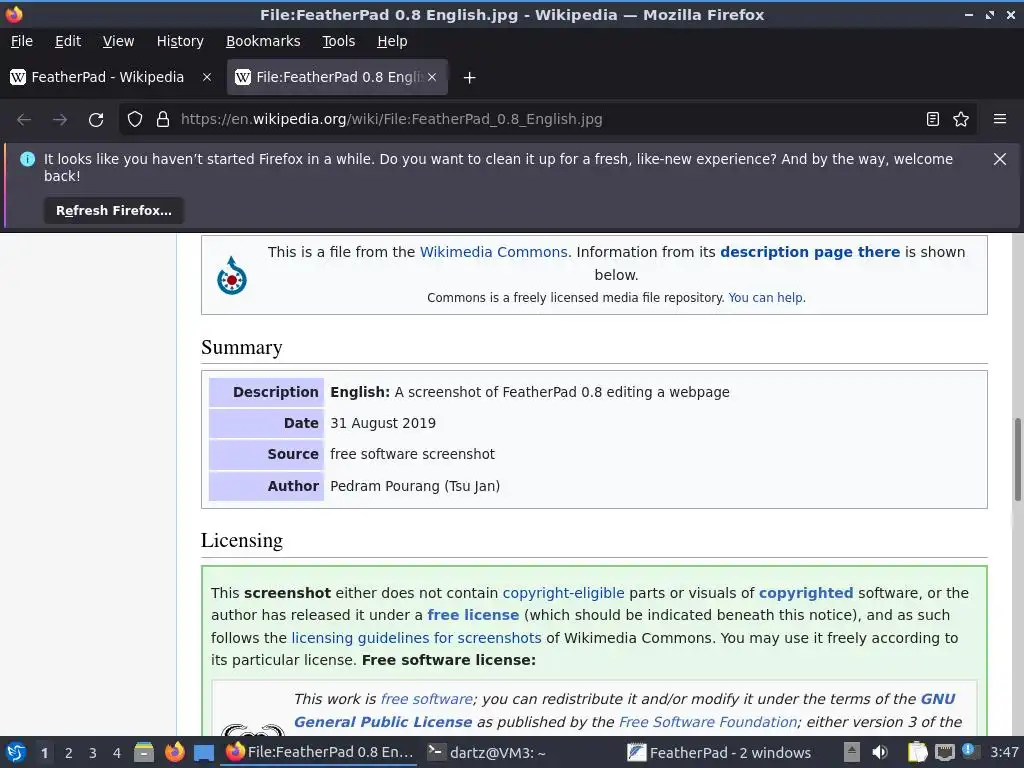Follow the copyrighted link
Image resolution: width=1024 pixels, height=768 pixels.
tap(806, 593)
